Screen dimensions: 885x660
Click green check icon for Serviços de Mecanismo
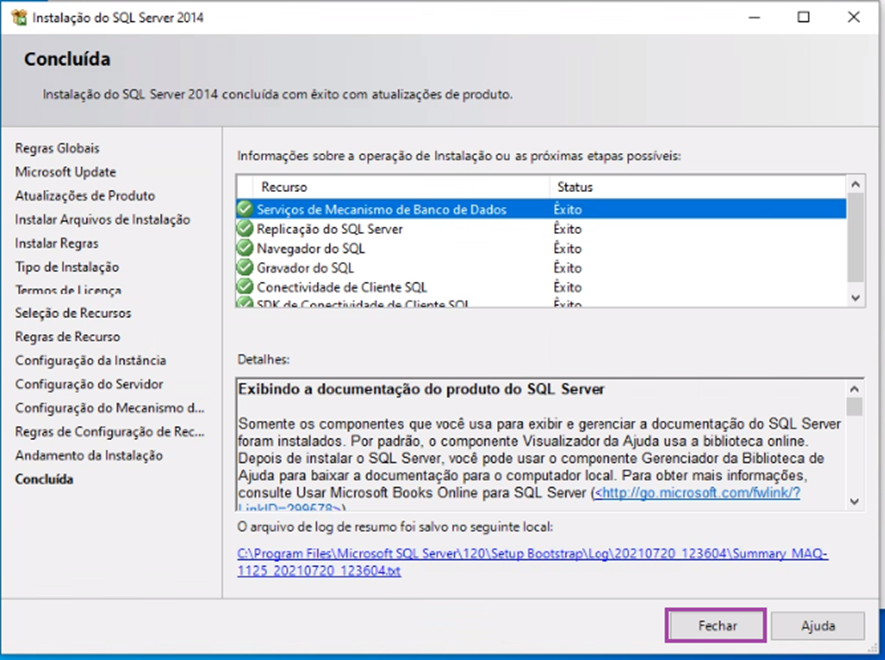click(x=245, y=209)
